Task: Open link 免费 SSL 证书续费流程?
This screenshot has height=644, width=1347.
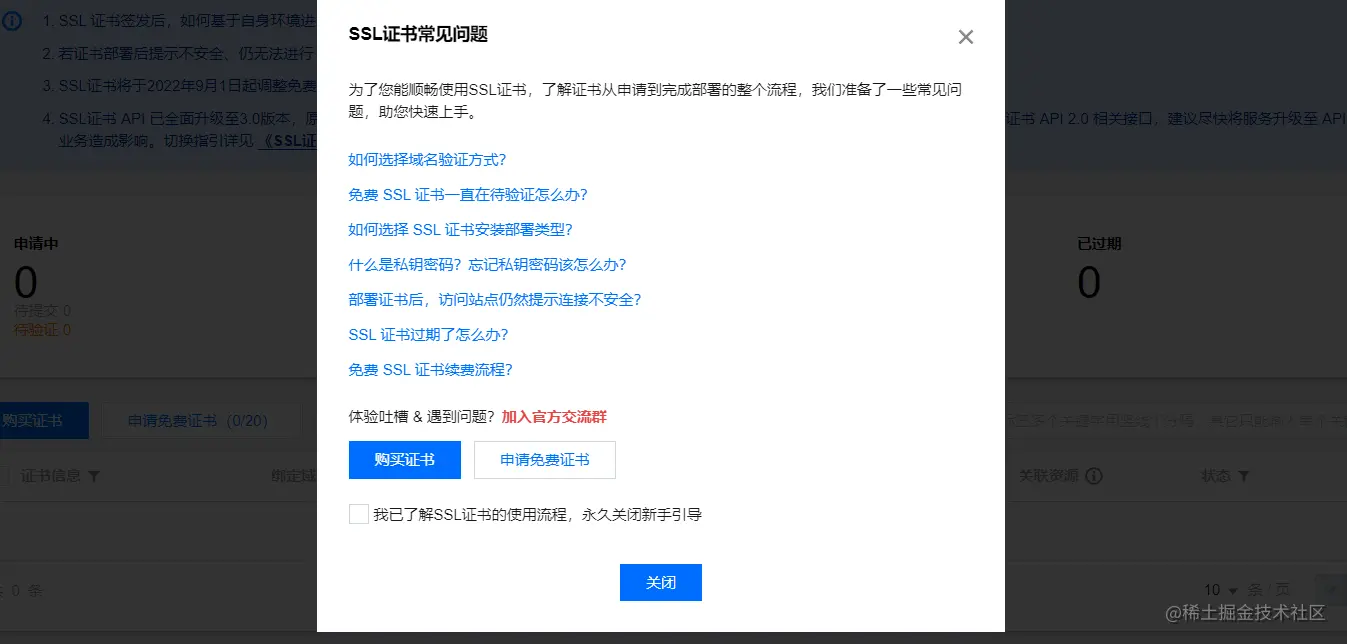Action: [430, 370]
